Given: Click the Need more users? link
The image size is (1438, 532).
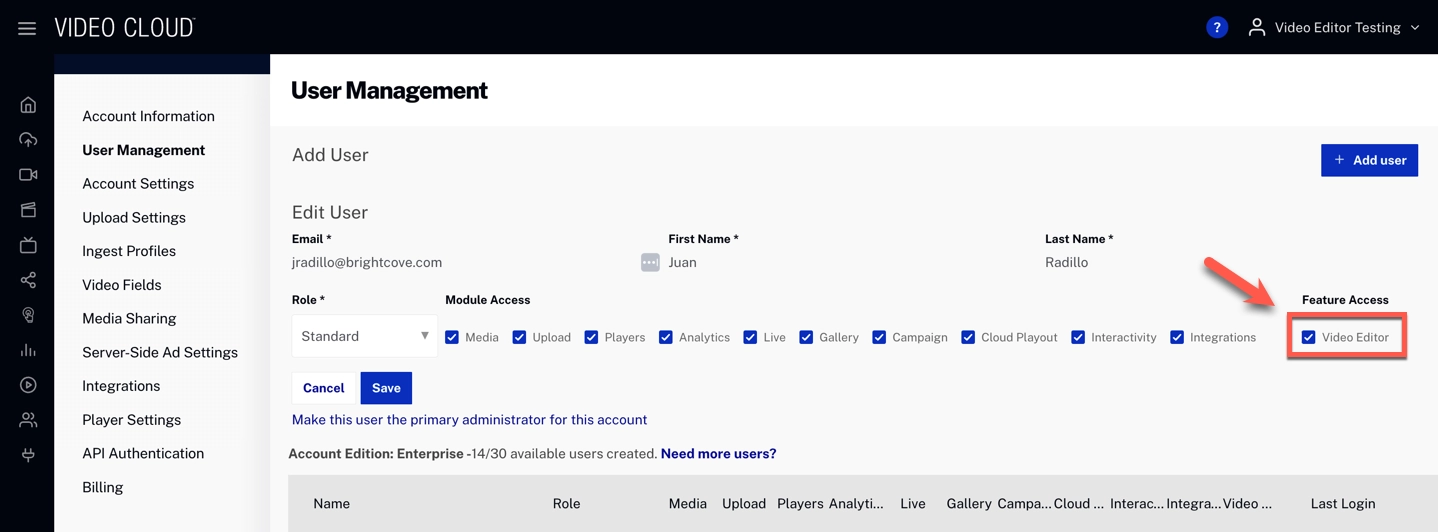Looking at the screenshot, I should click(x=718, y=454).
